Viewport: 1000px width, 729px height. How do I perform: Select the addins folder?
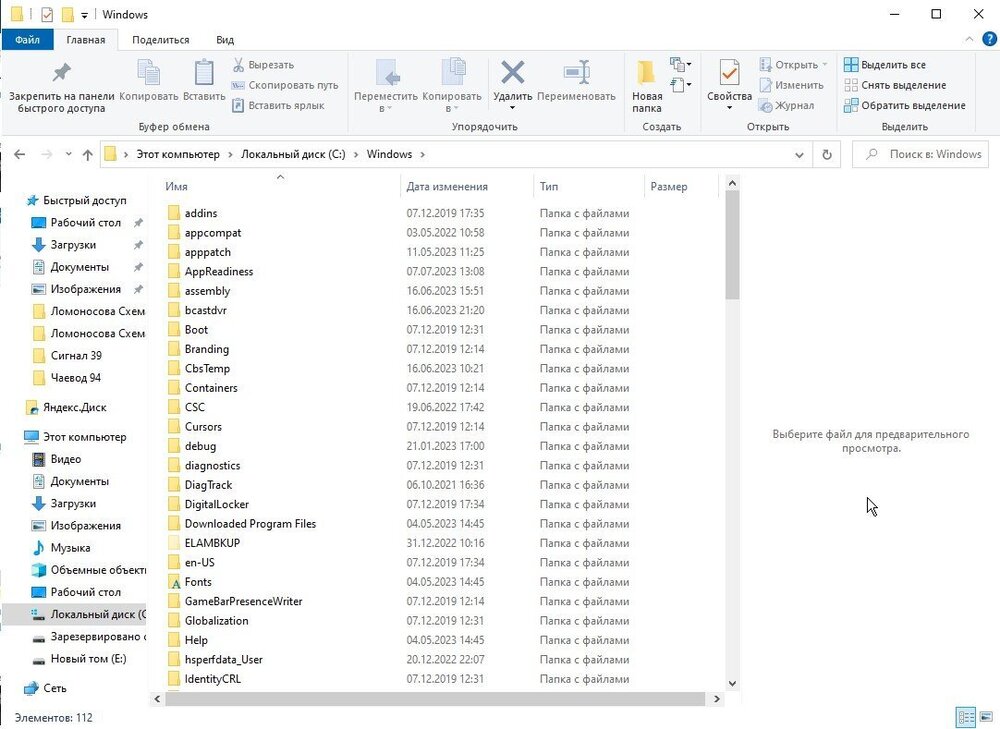pyautogui.click(x=201, y=213)
